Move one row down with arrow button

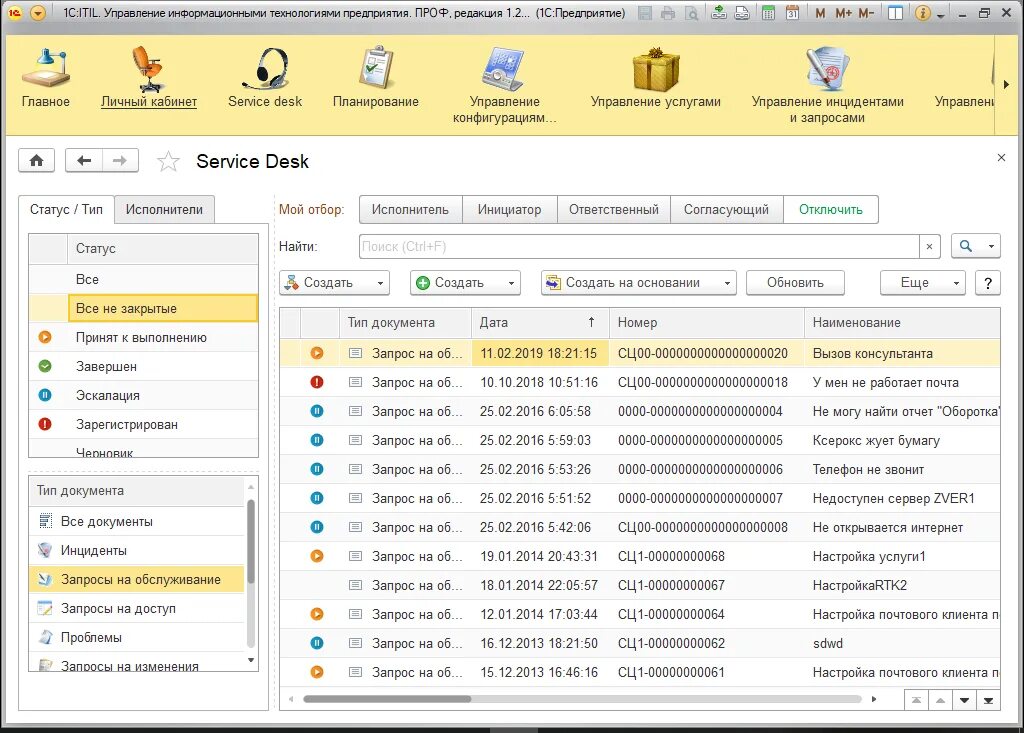965,700
